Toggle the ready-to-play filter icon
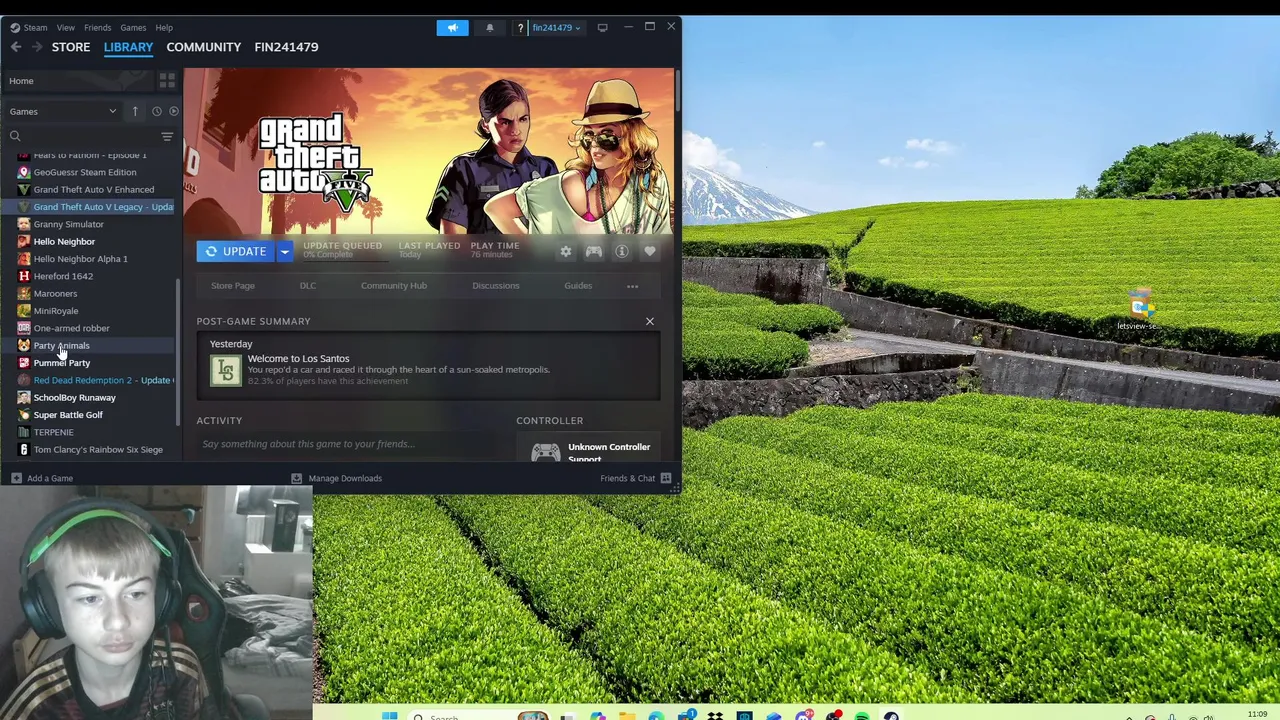 pyautogui.click(x=173, y=111)
